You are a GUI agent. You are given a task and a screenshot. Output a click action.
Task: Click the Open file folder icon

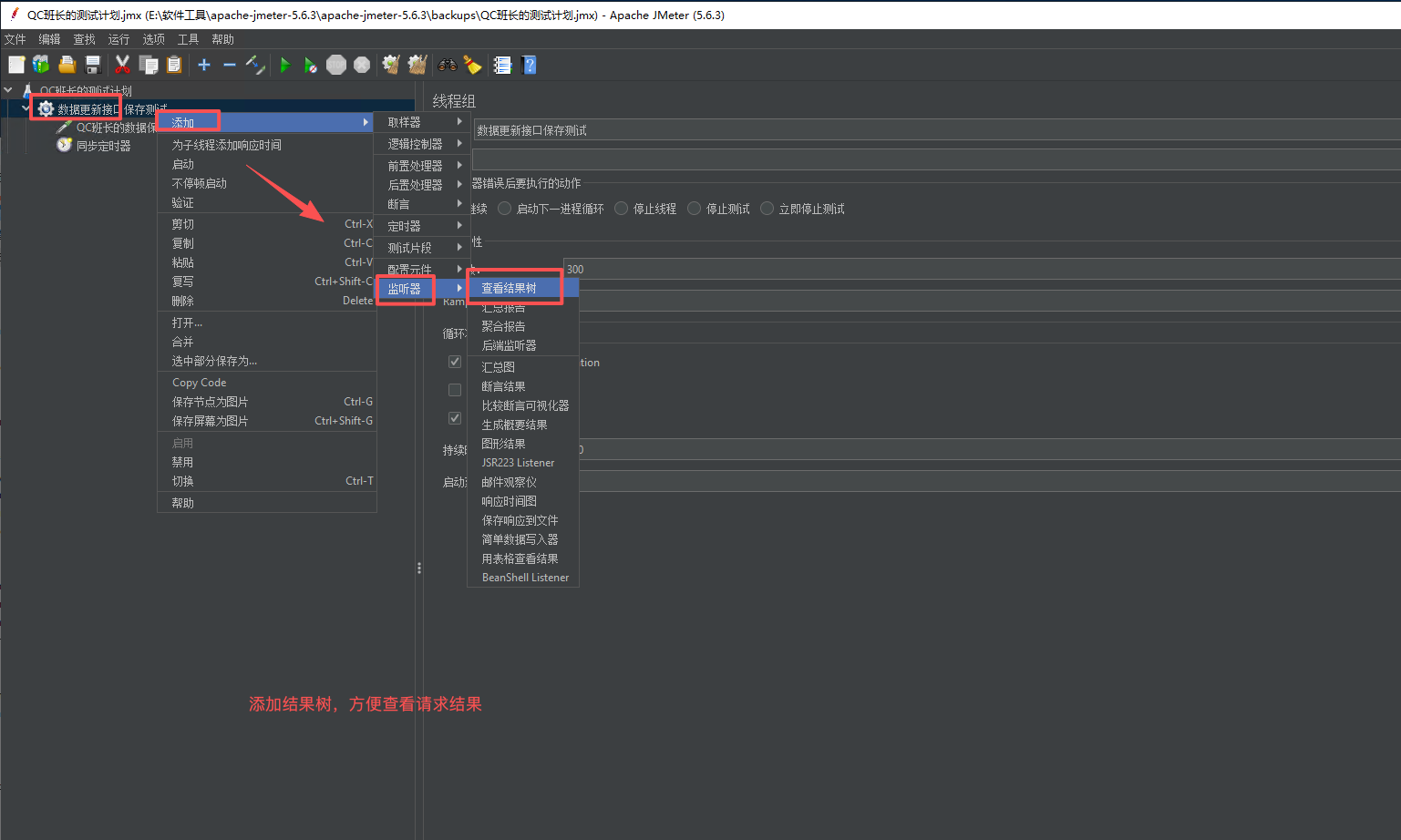(x=67, y=65)
